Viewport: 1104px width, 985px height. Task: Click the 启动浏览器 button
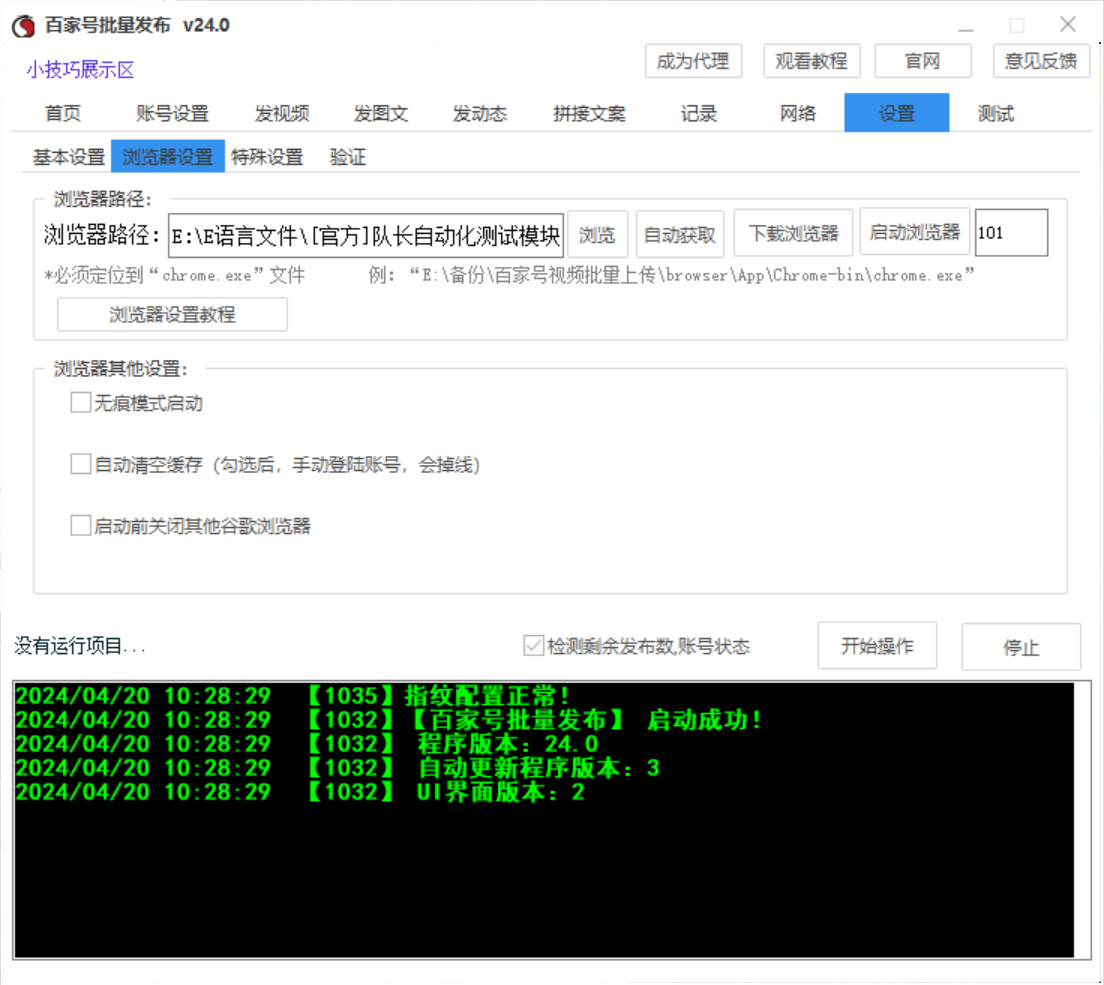point(914,232)
